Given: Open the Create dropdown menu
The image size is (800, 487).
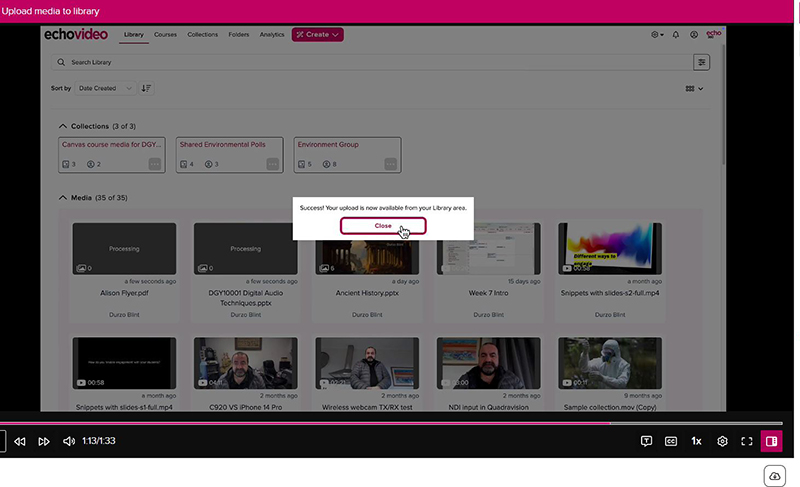Looking at the screenshot, I should click(318, 34).
